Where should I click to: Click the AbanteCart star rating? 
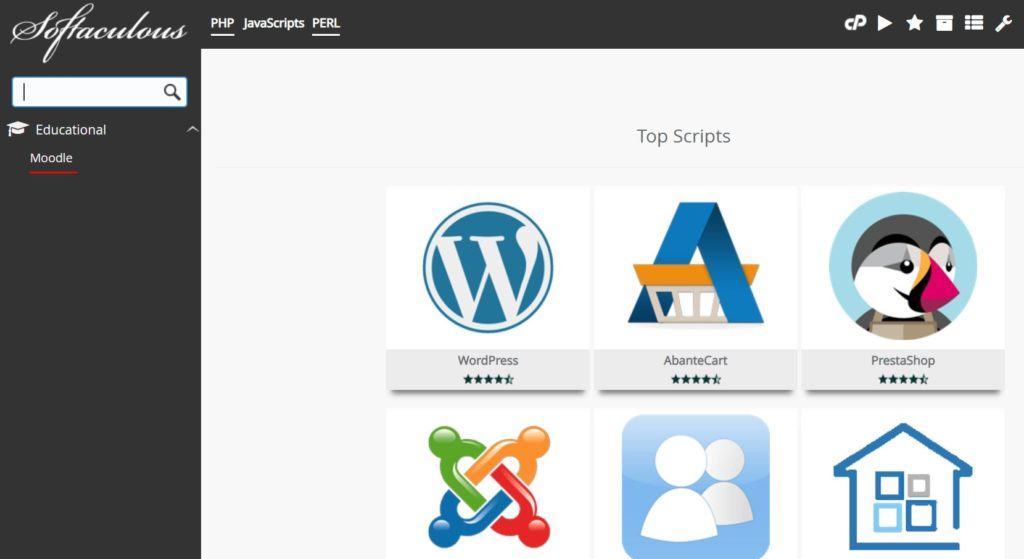[x=696, y=379]
